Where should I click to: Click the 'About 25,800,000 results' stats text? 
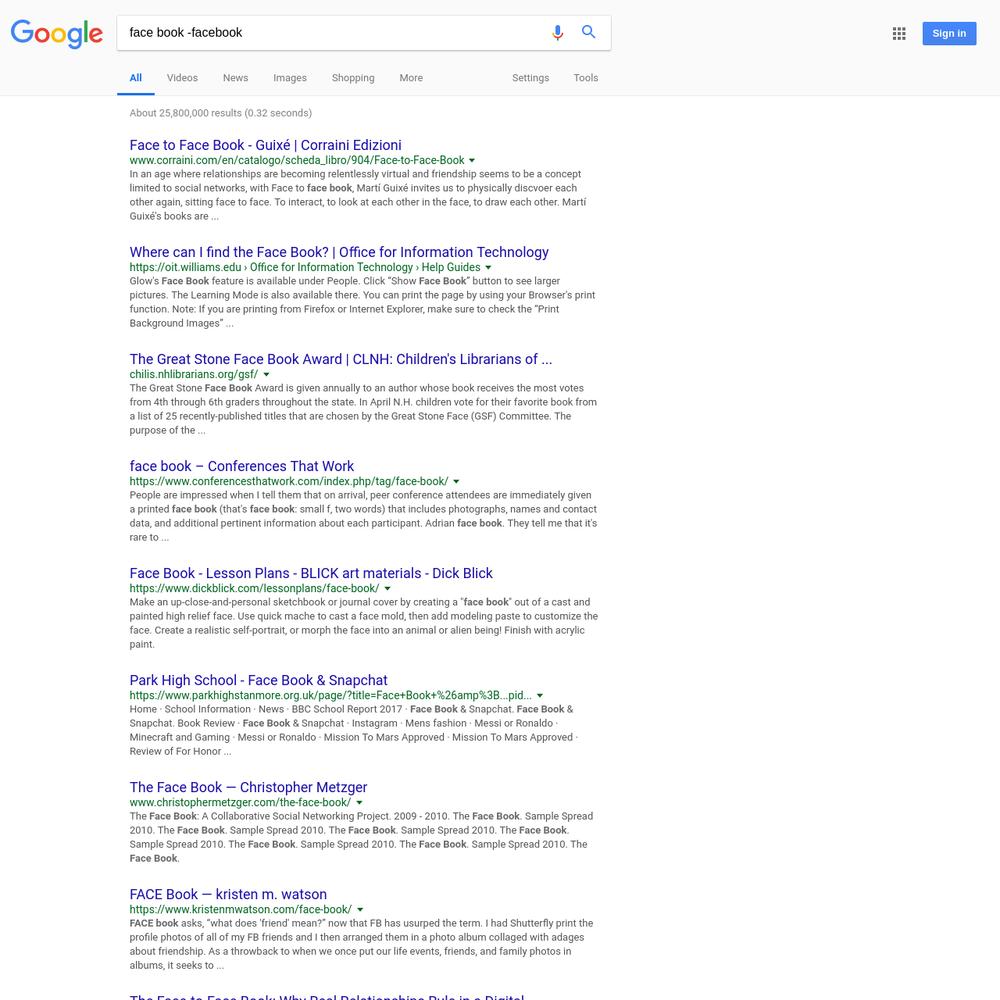coord(221,113)
